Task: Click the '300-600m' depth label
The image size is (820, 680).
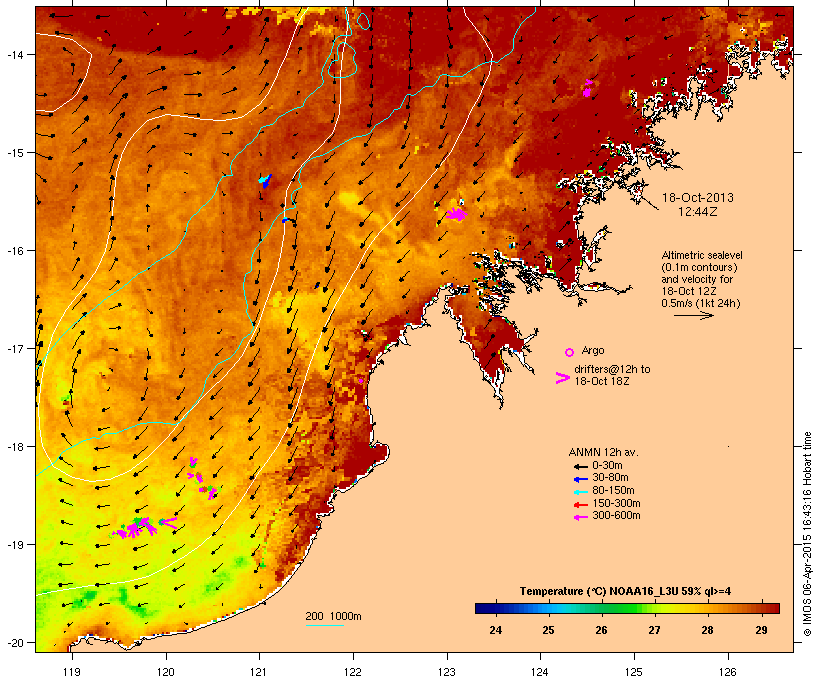Action: [617, 516]
